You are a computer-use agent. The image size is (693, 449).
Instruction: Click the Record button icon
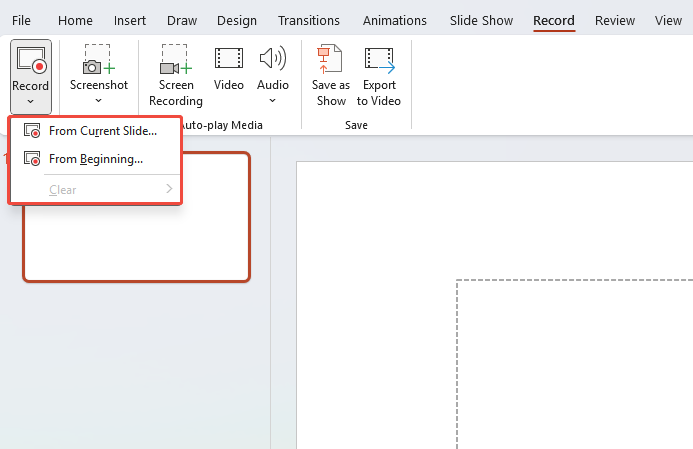click(x=30, y=61)
